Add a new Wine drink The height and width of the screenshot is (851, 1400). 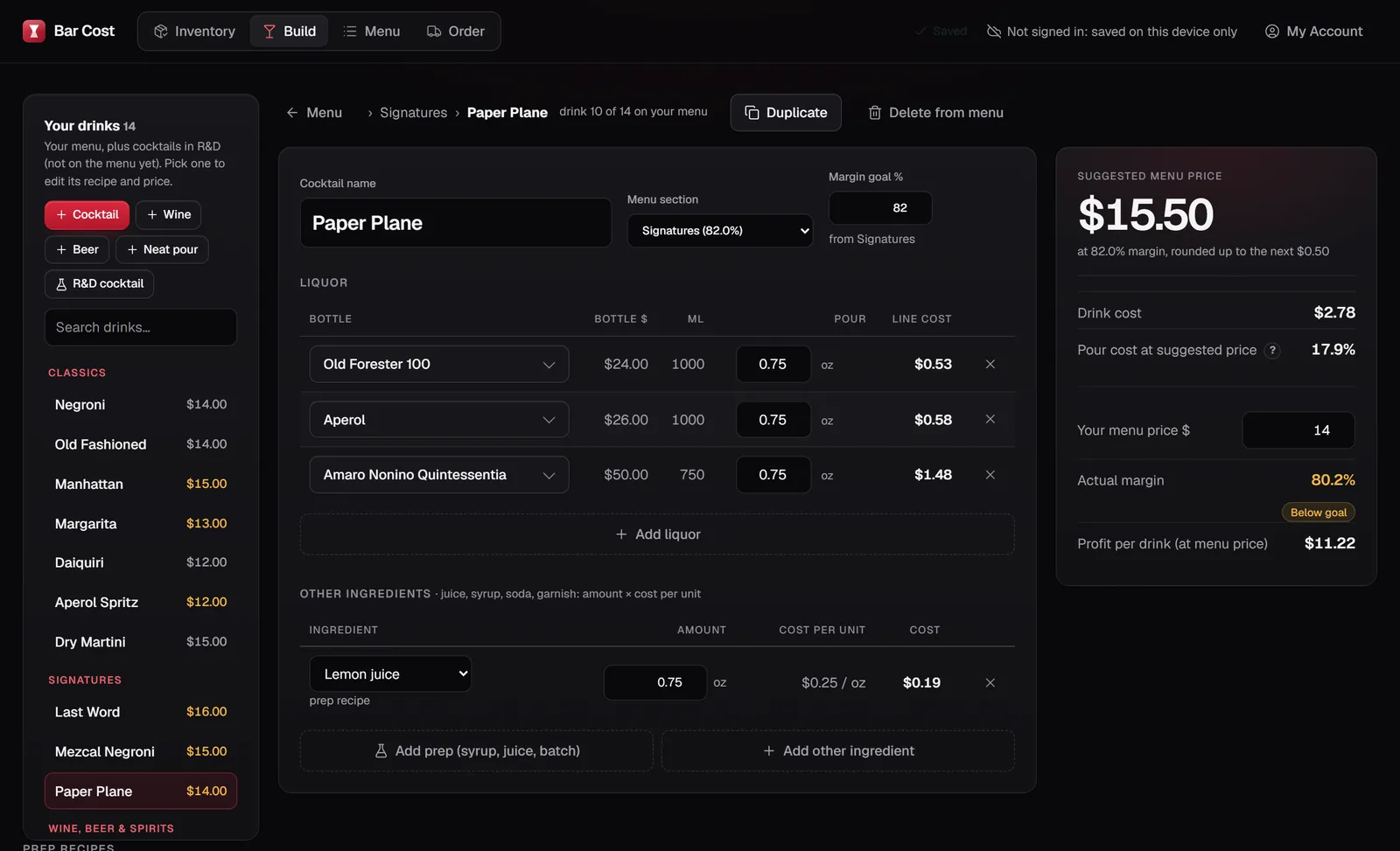coord(169,215)
